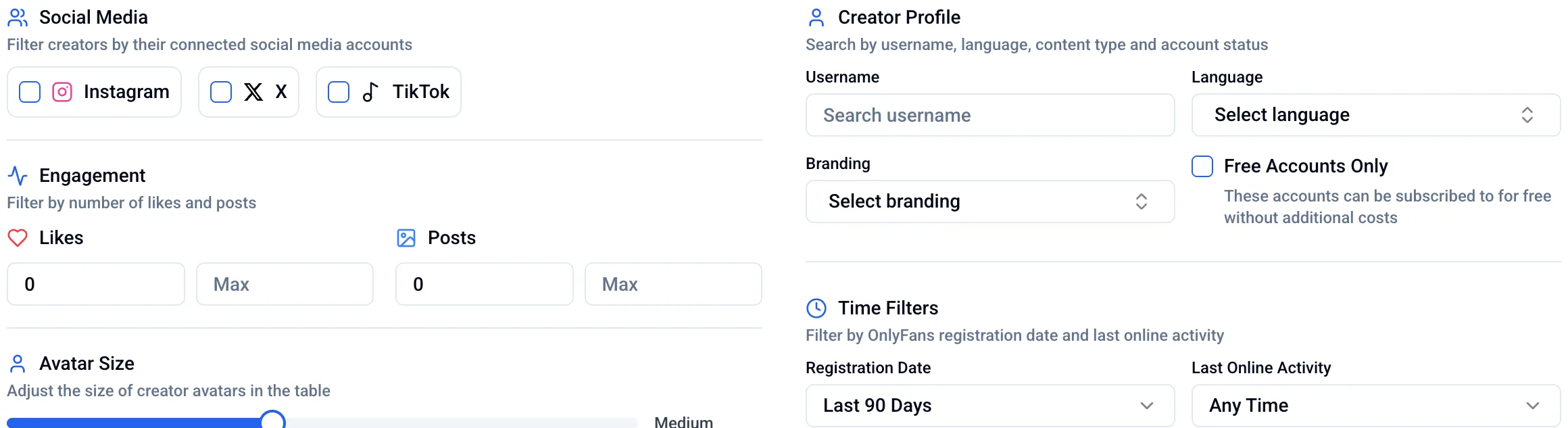Click the Engagement waveform icon
The image size is (1568, 428).
(17, 175)
